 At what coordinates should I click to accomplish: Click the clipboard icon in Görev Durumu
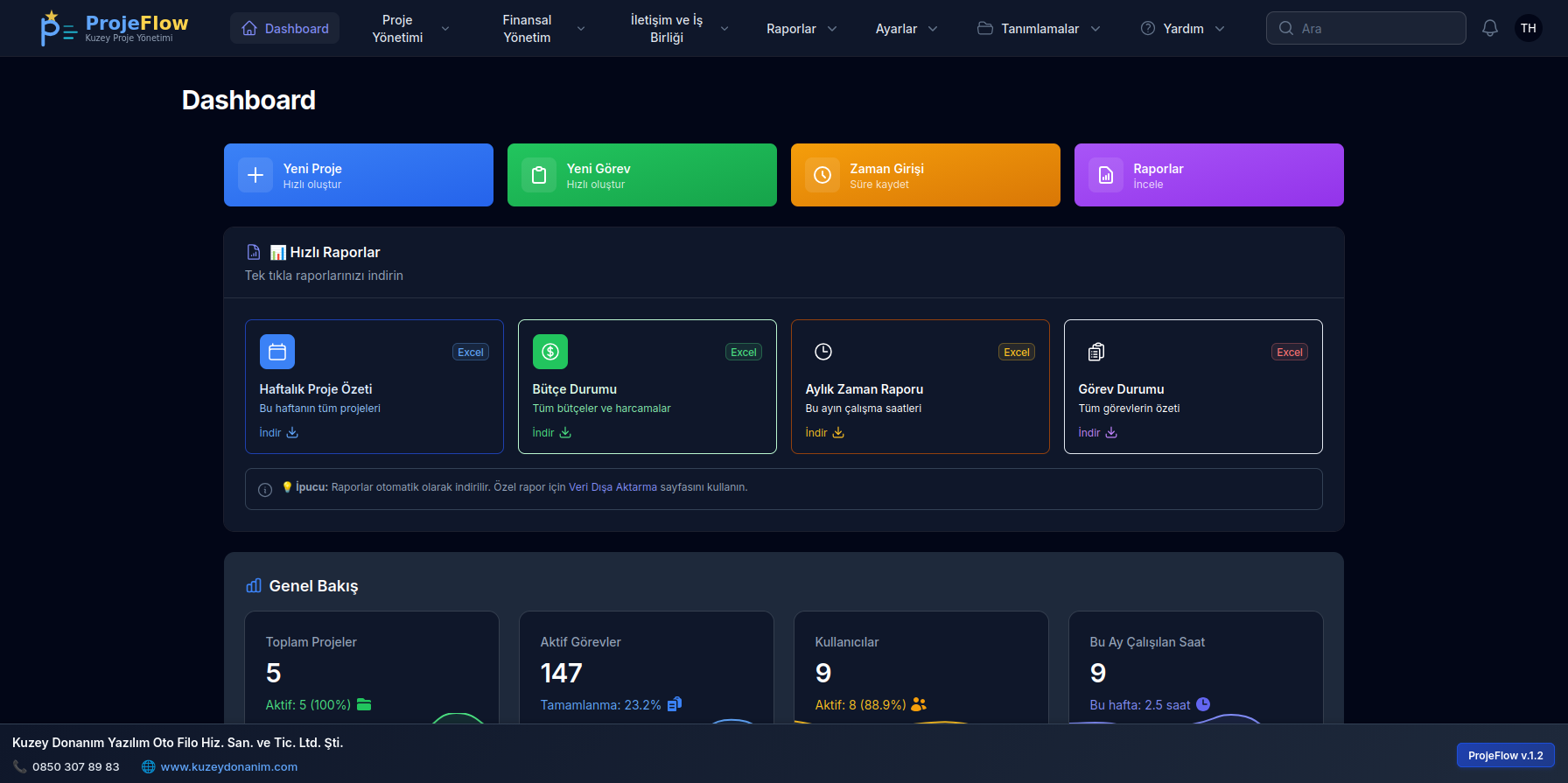1096,352
